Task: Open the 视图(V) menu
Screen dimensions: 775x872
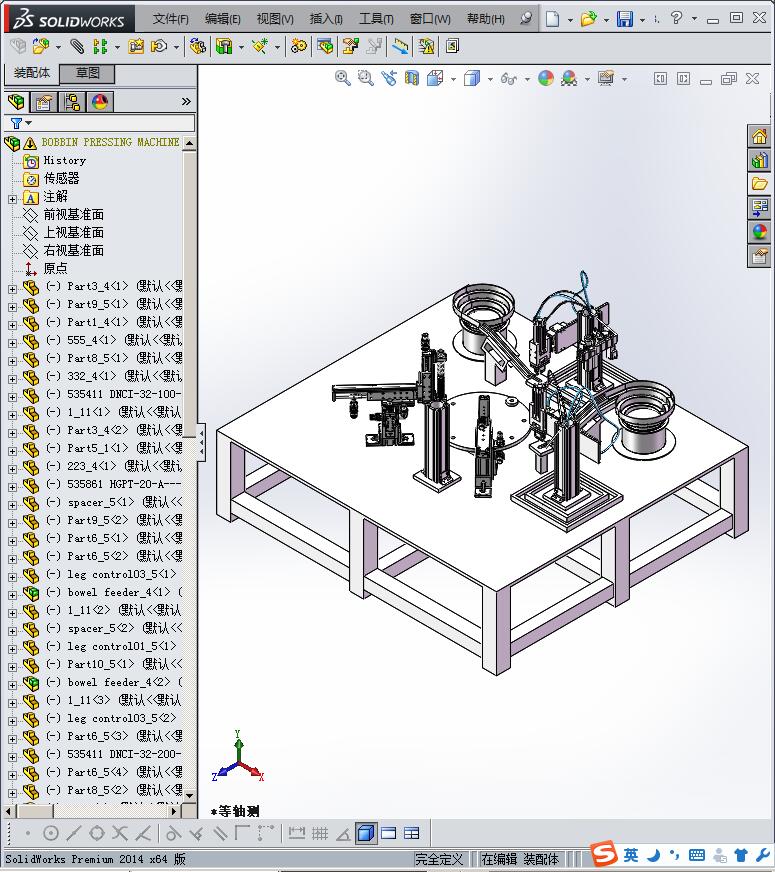Action: 275,19
